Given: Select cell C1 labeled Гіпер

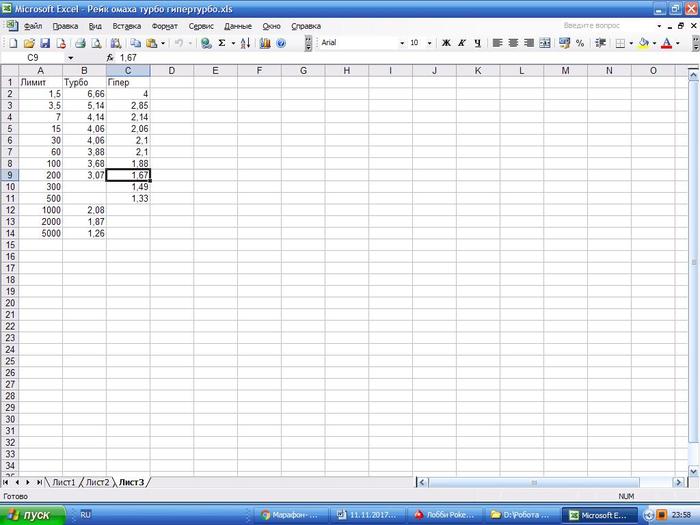Looking at the screenshot, I should 128,82.
